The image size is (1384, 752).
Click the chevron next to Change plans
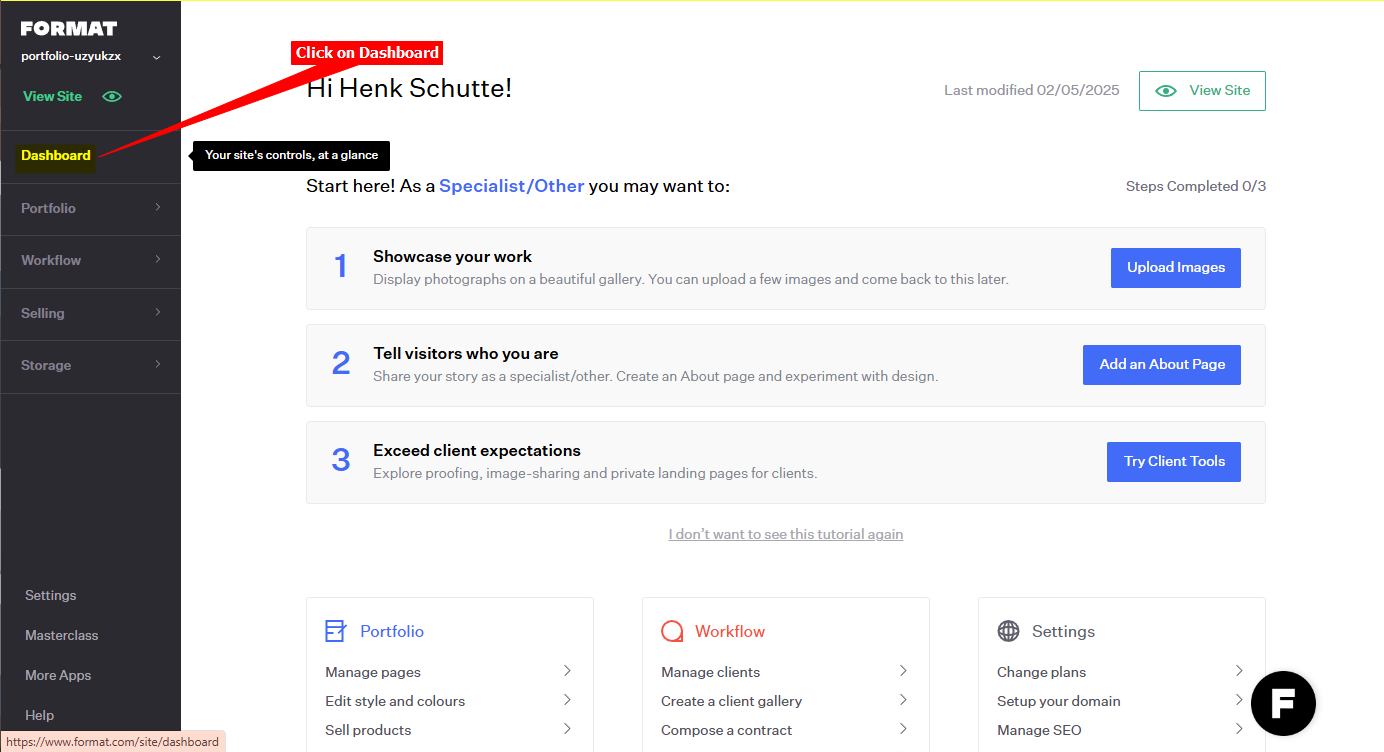[1239, 670]
